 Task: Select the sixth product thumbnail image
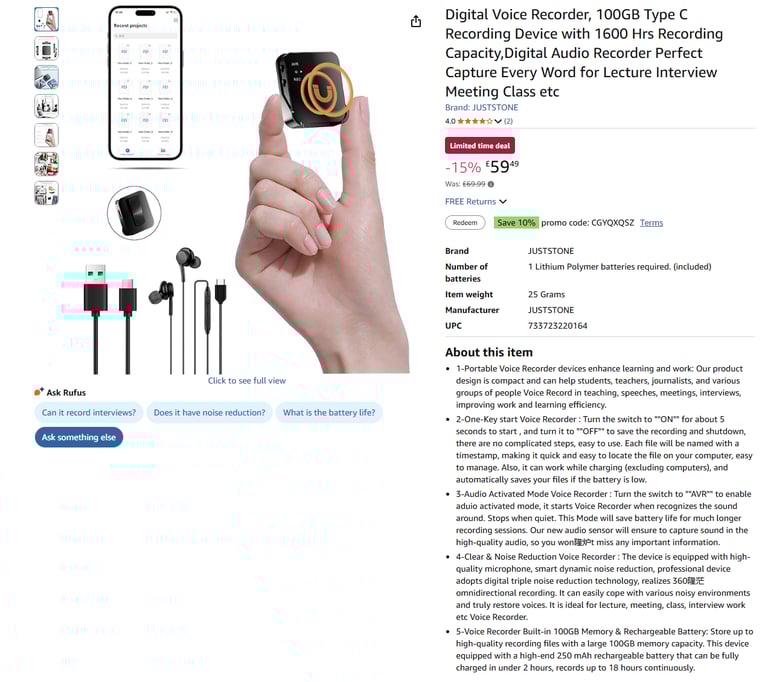[47, 164]
